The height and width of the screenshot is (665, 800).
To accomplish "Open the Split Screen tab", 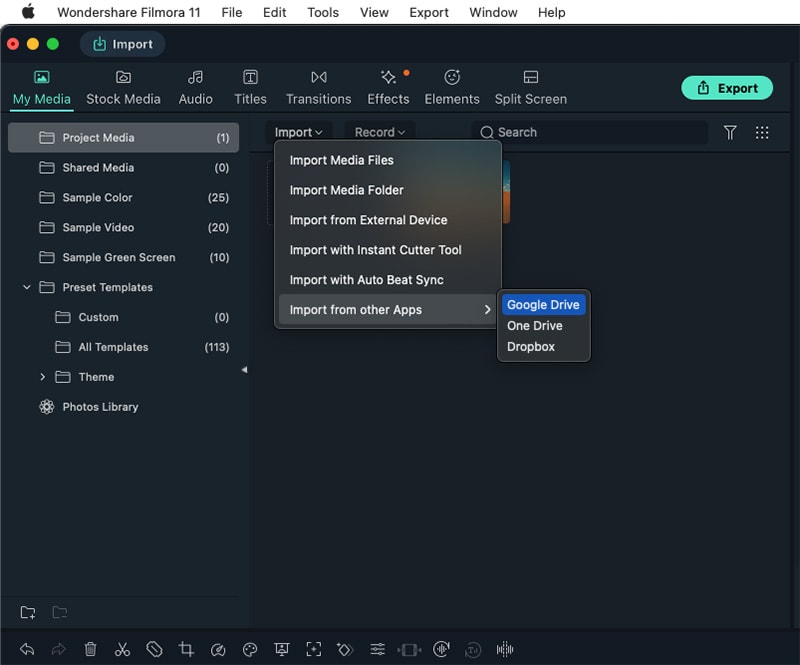I will tap(531, 89).
